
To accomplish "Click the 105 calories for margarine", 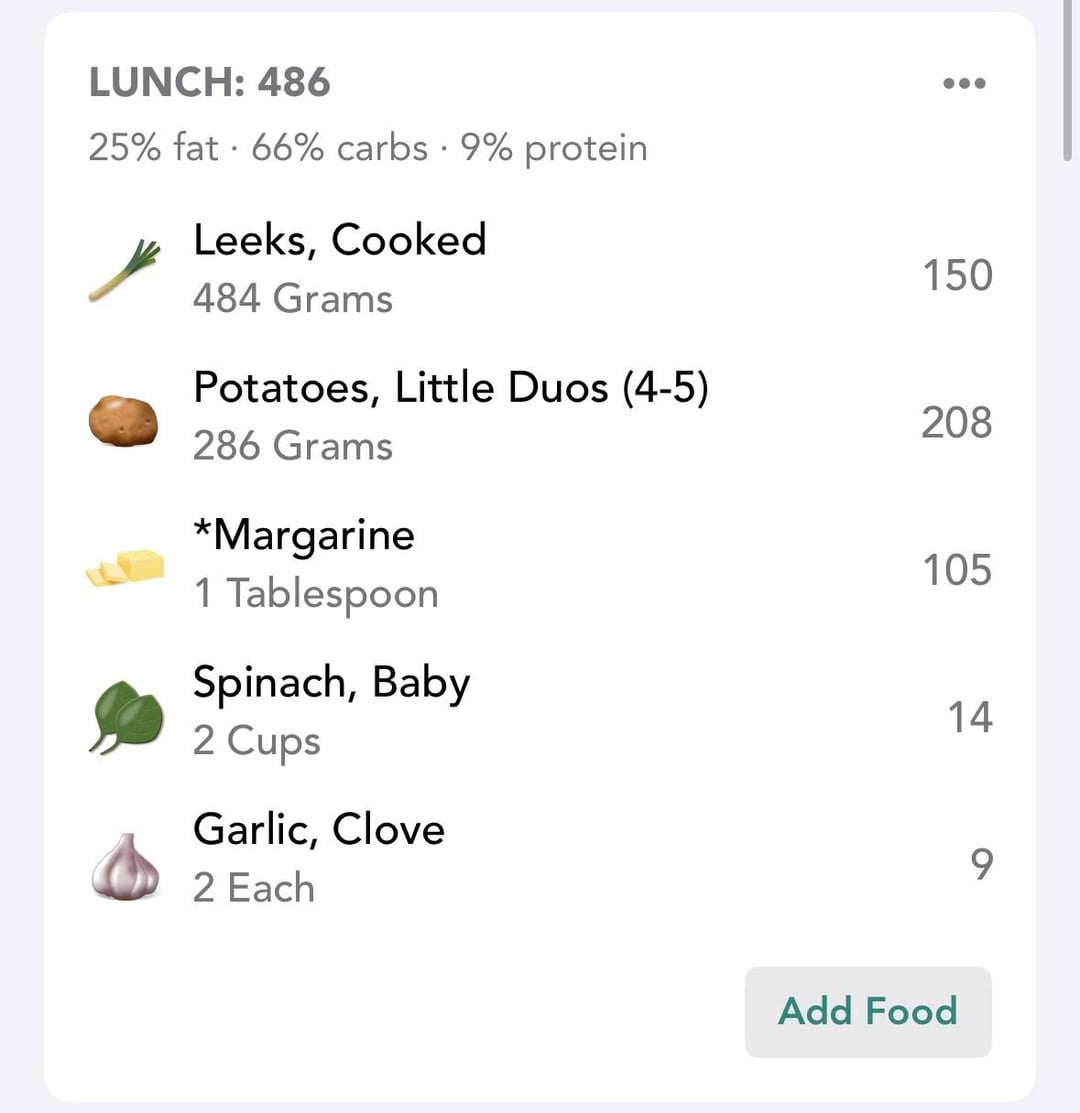I will click(956, 570).
